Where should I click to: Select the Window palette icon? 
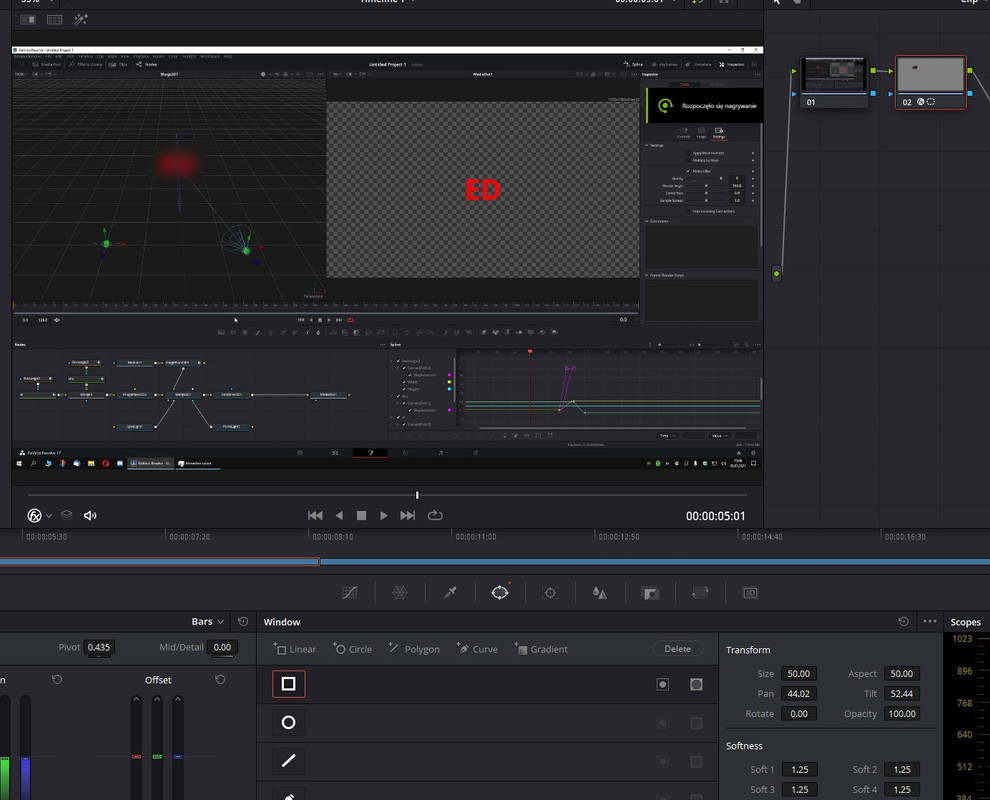click(500, 592)
